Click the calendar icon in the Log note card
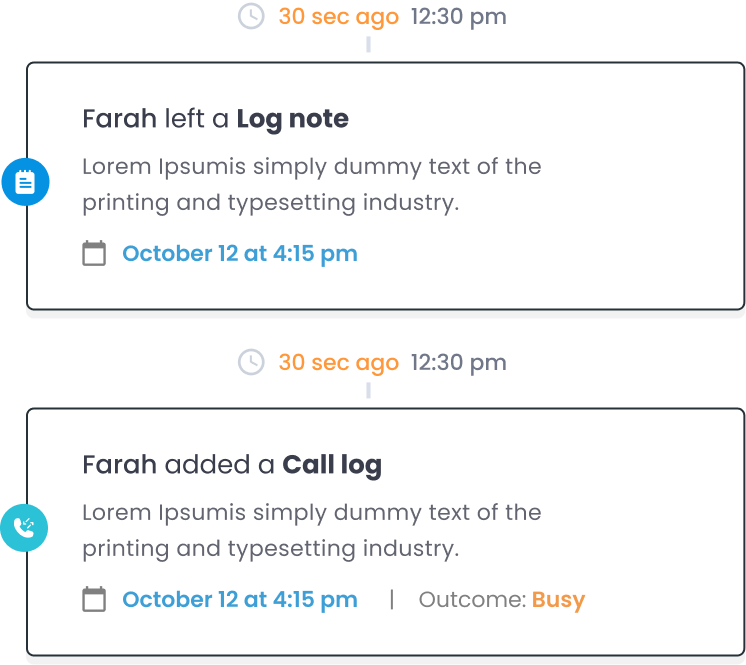This screenshot has height=665, width=746. click(94, 253)
